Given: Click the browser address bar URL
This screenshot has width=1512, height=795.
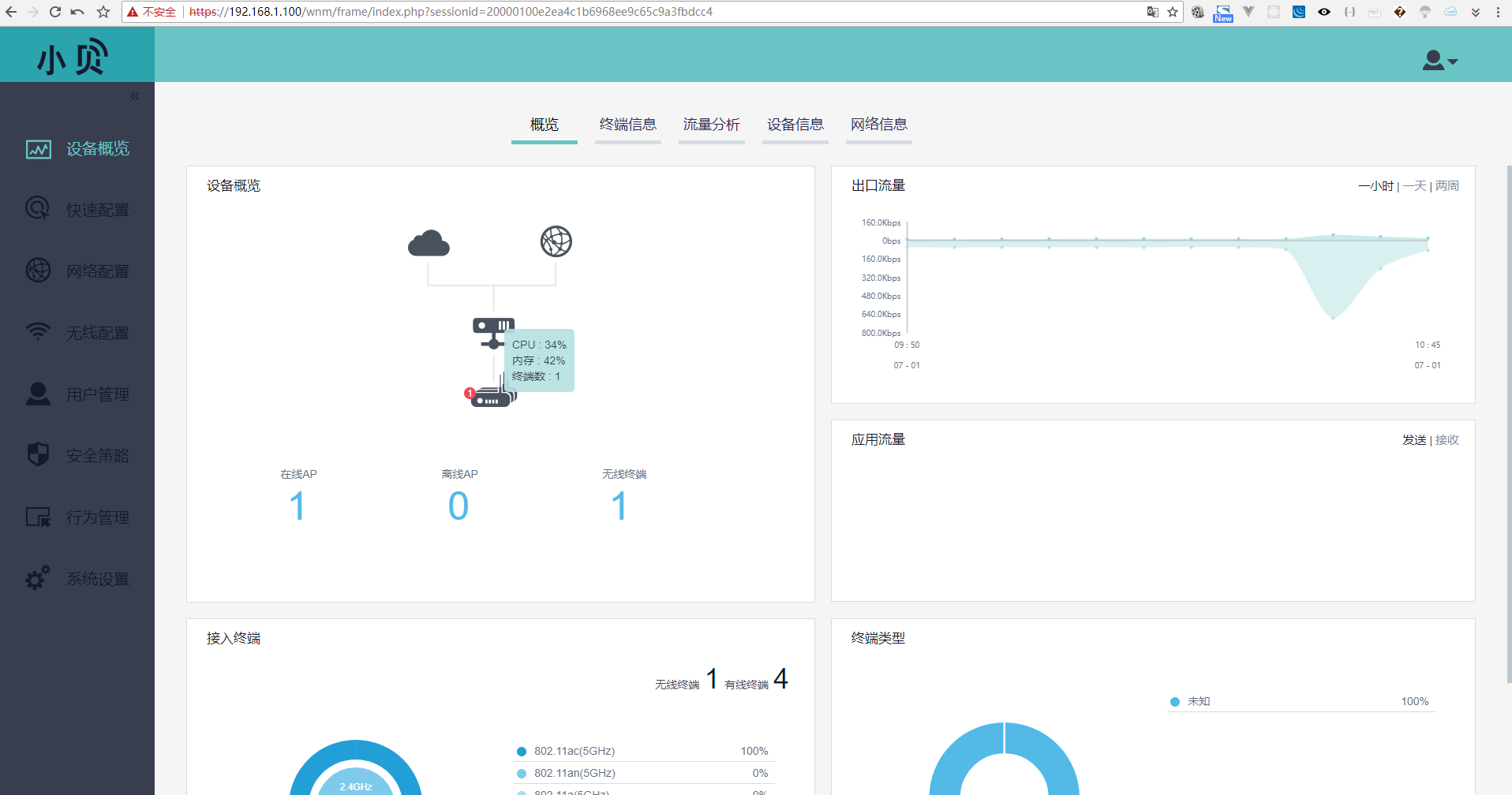Looking at the screenshot, I should [x=451, y=12].
